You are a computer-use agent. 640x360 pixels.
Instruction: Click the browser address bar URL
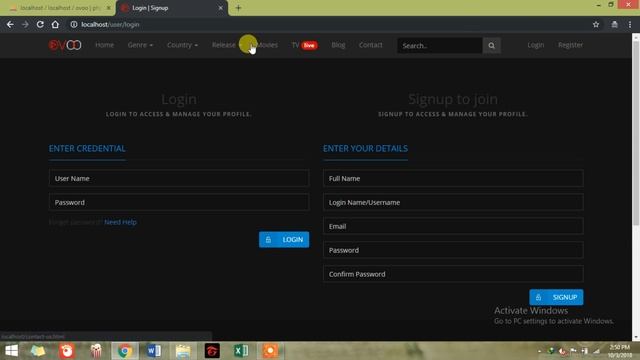tap(110, 24)
